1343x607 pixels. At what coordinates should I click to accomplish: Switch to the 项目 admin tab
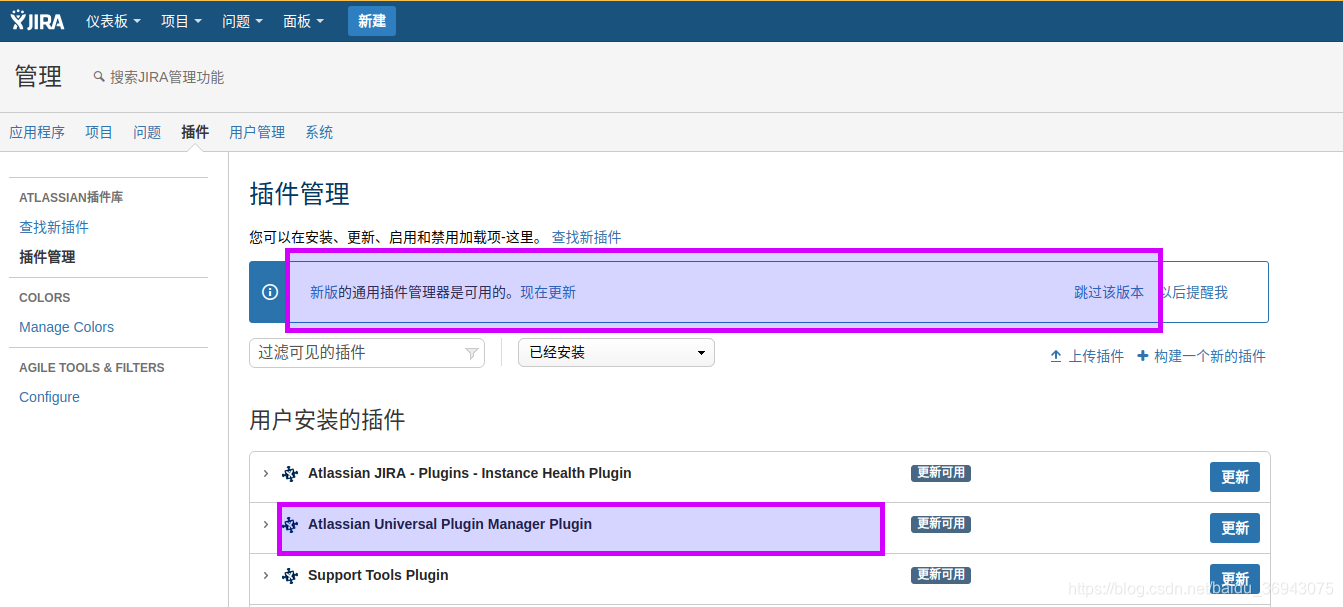click(99, 132)
